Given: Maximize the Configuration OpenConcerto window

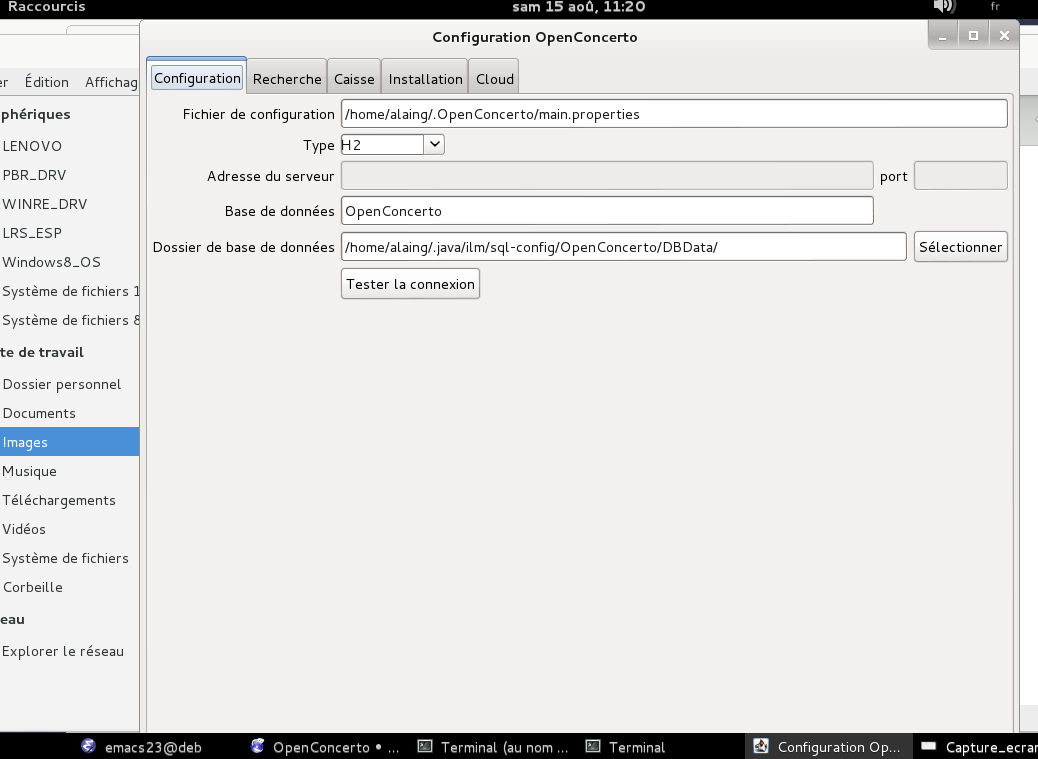Looking at the screenshot, I should coord(973,36).
